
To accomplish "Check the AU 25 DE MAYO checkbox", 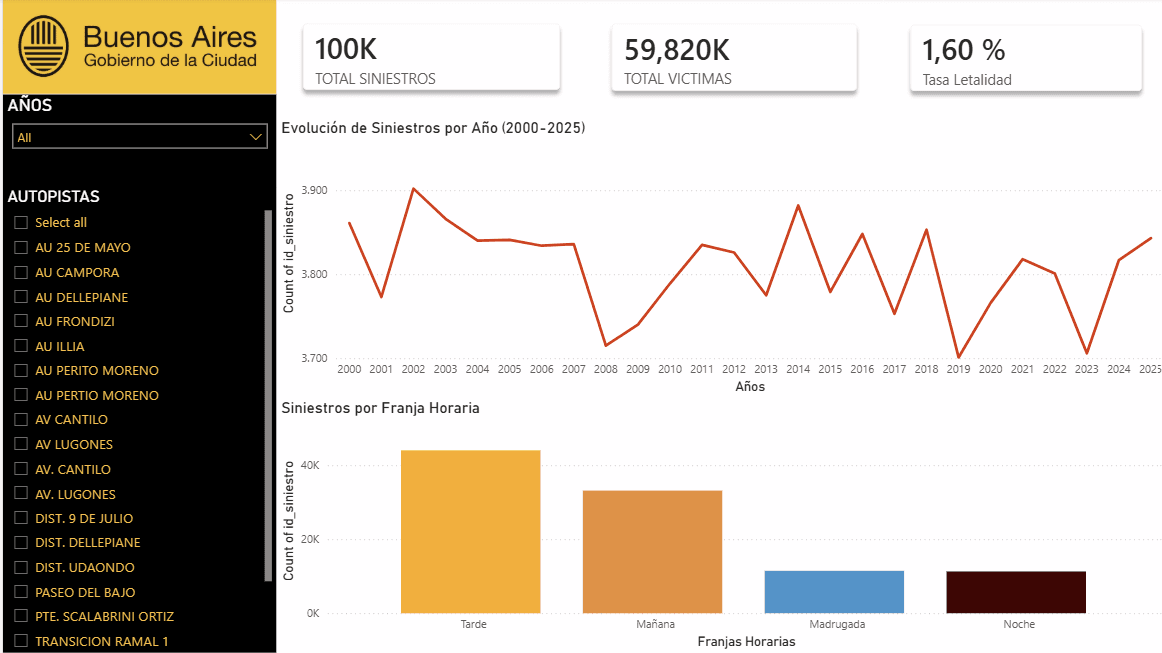I will (21, 247).
